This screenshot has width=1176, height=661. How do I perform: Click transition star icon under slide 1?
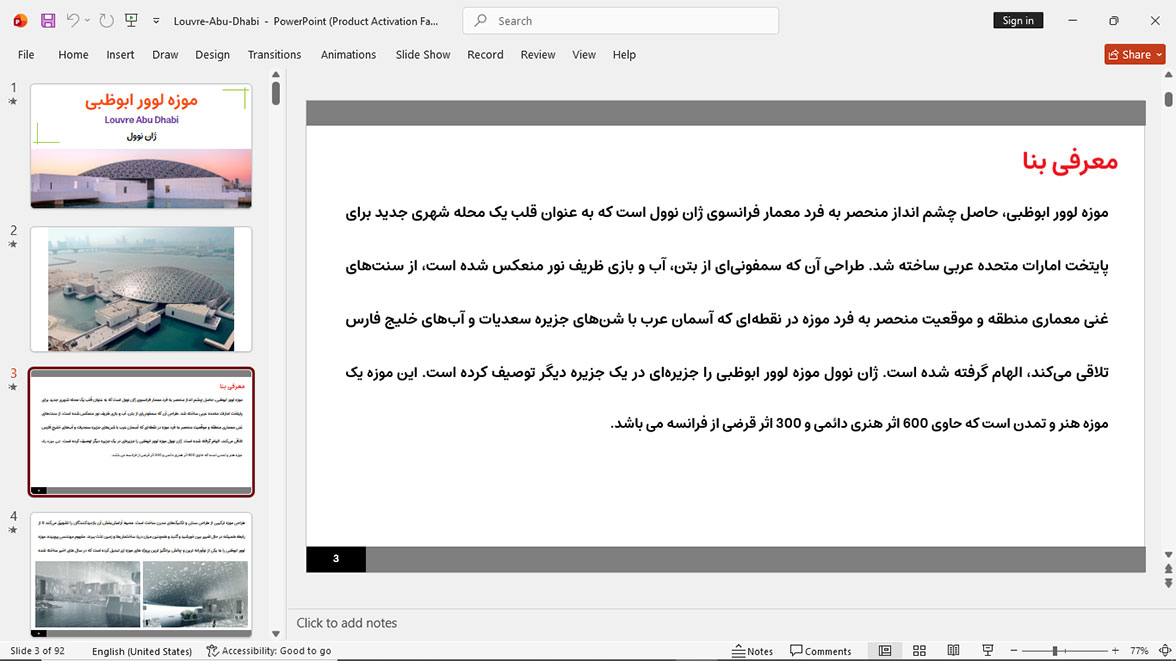pos(13,101)
